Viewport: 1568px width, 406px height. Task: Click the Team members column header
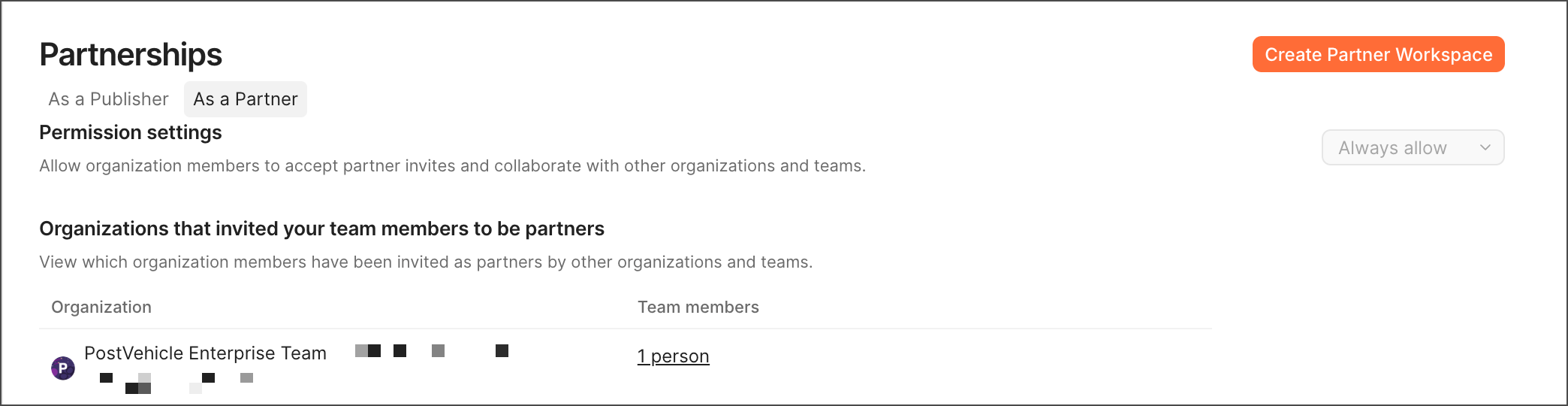698,307
